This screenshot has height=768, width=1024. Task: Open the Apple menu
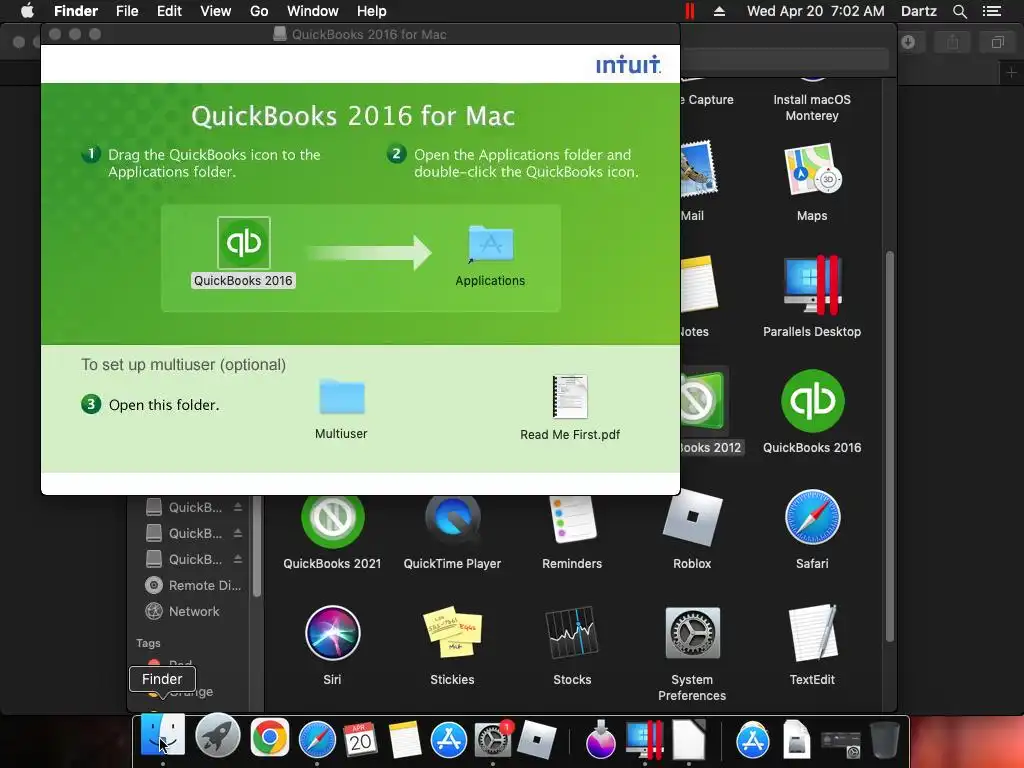pyautogui.click(x=27, y=11)
